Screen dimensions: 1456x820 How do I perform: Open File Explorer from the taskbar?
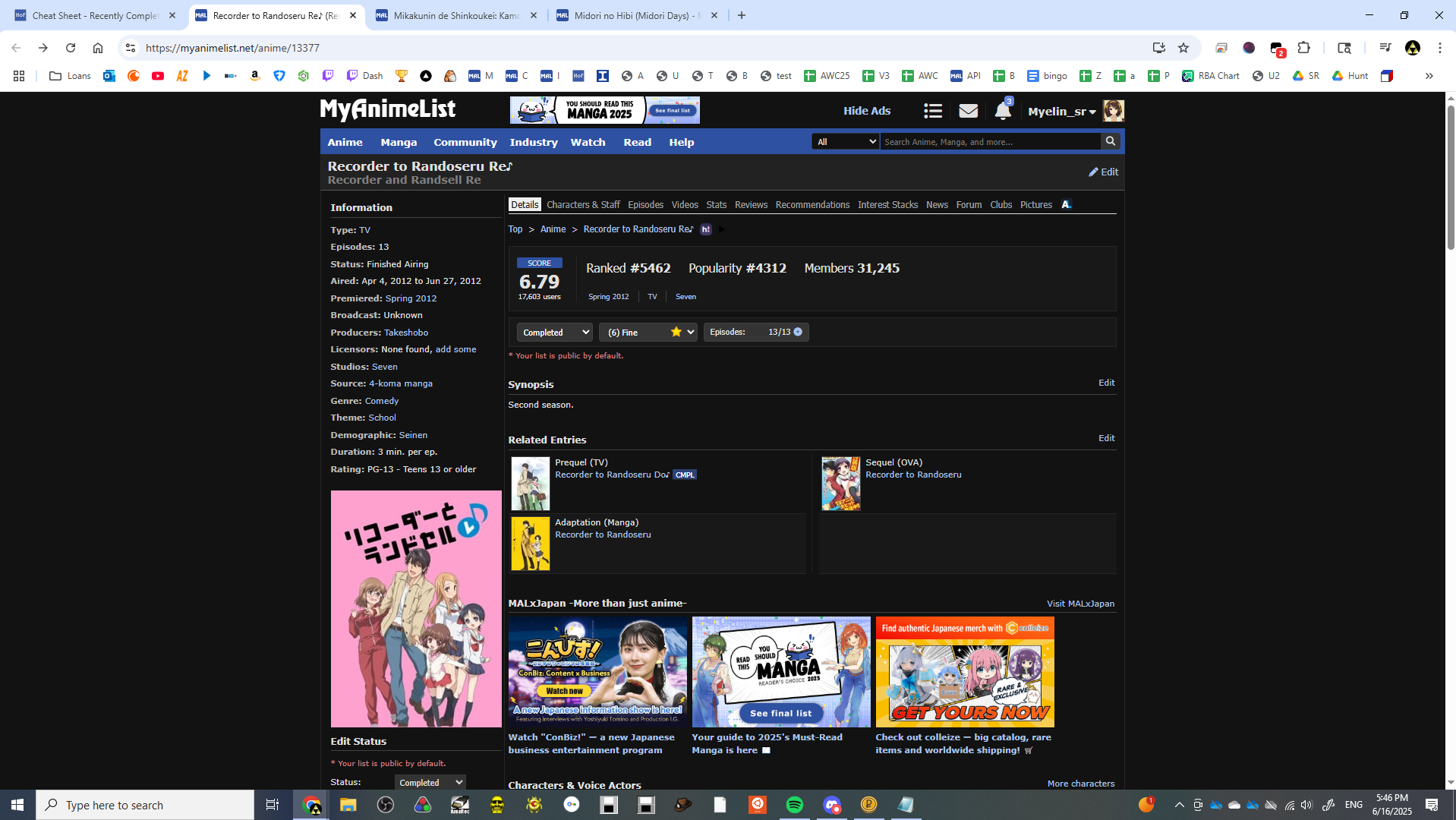point(348,805)
